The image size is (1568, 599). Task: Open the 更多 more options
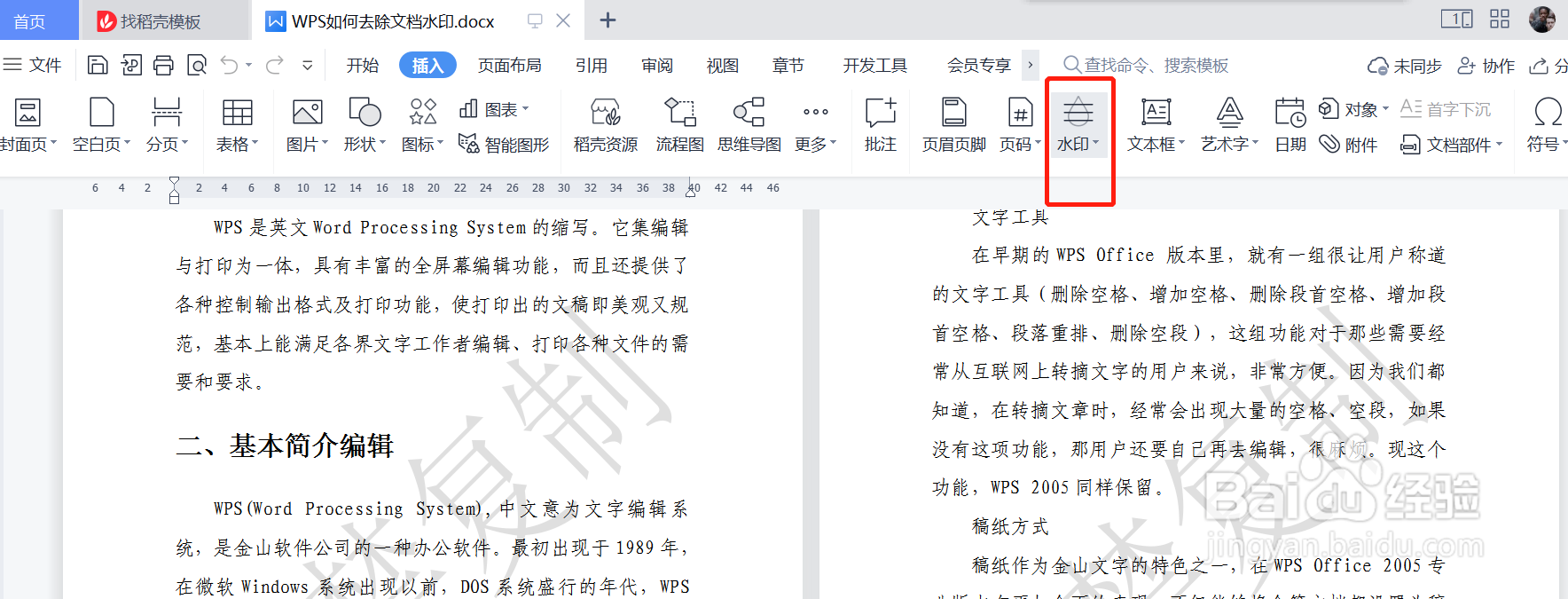click(x=815, y=124)
